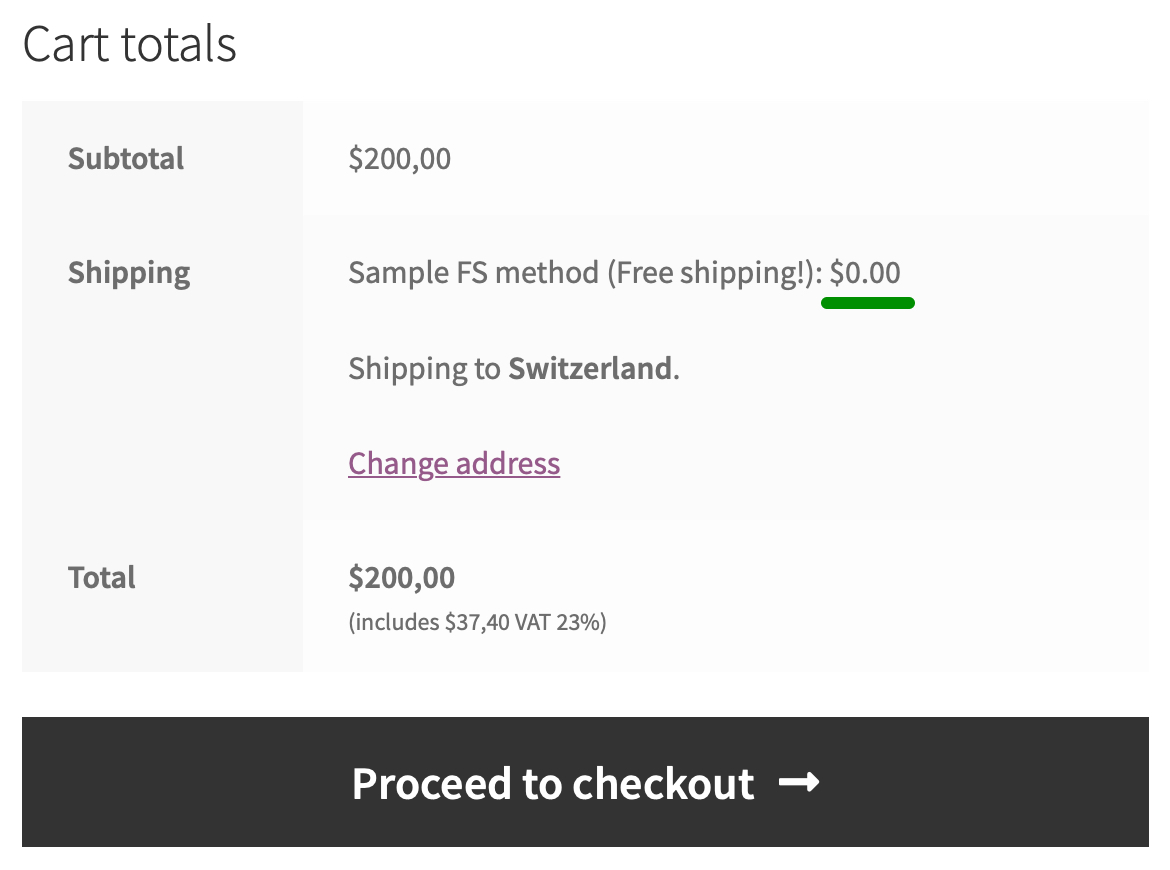Click the Total row label
The width and height of the screenshot is (1170, 870).
101,577
